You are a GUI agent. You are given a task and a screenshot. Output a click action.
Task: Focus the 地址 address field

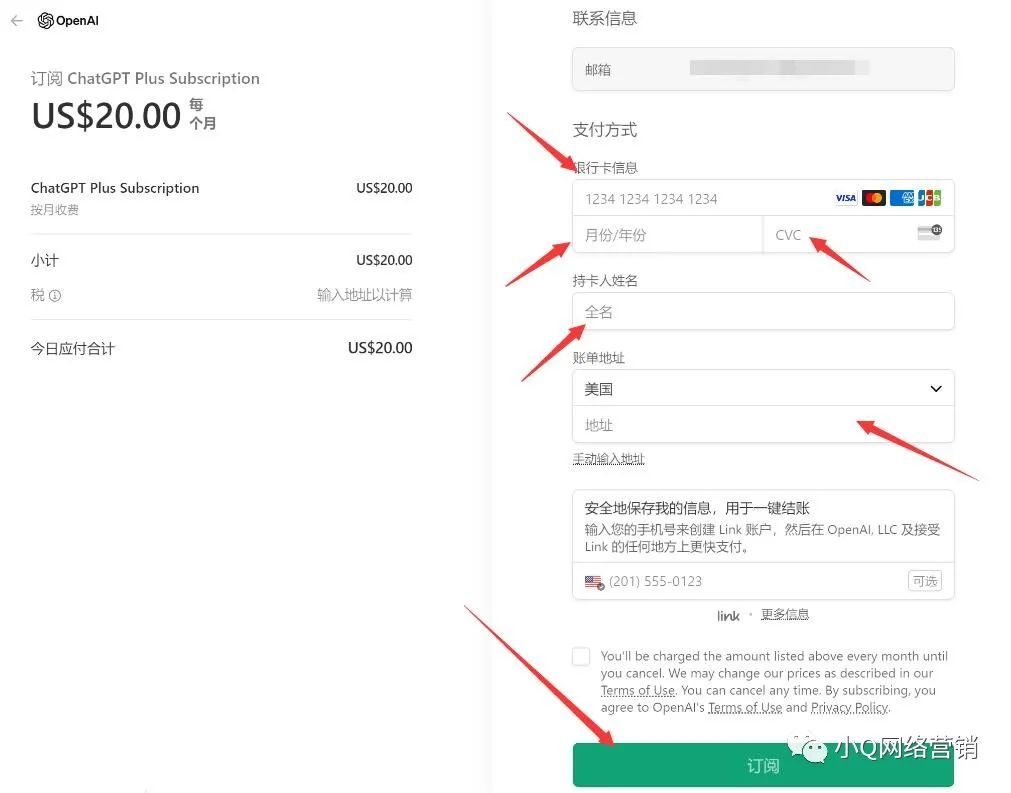(x=763, y=425)
